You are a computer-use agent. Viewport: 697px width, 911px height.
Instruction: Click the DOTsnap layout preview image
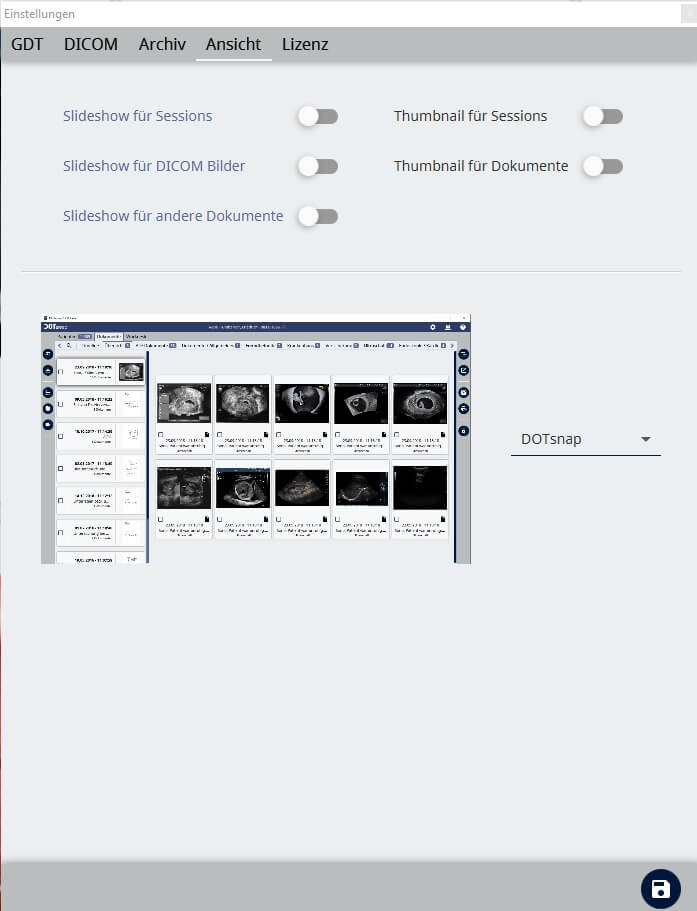[256, 439]
